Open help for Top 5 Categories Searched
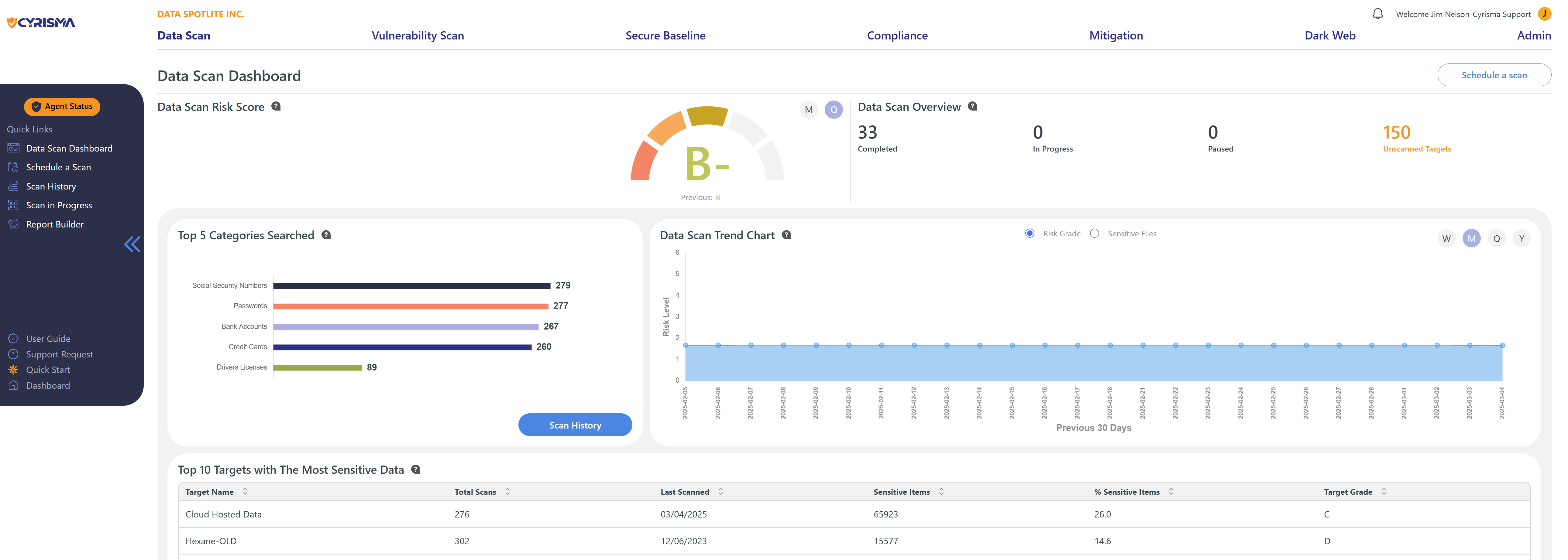 pos(326,235)
